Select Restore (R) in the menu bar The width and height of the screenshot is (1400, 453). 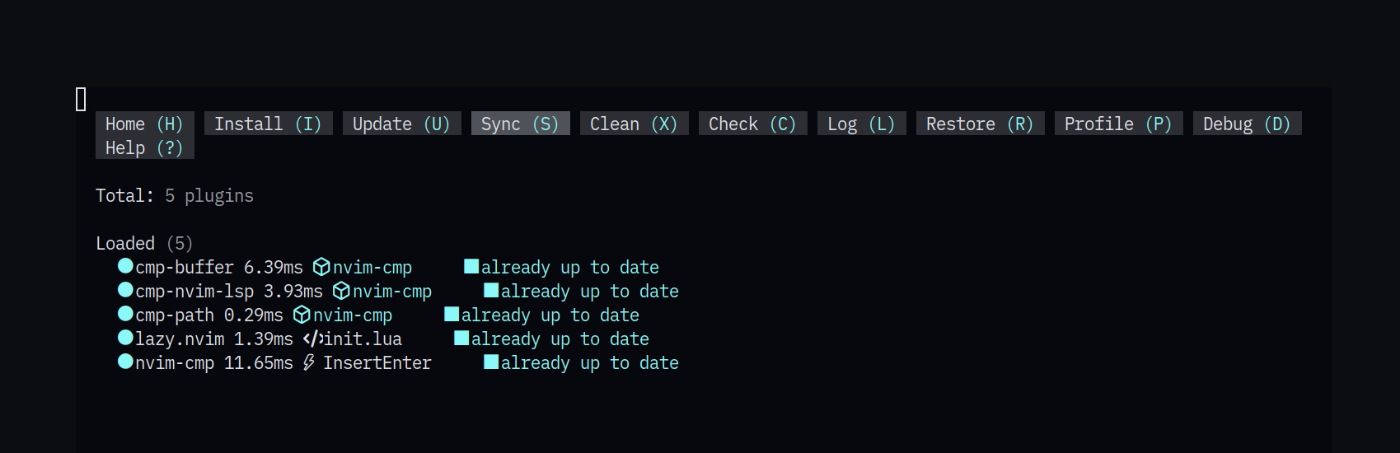click(x=980, y=123)
